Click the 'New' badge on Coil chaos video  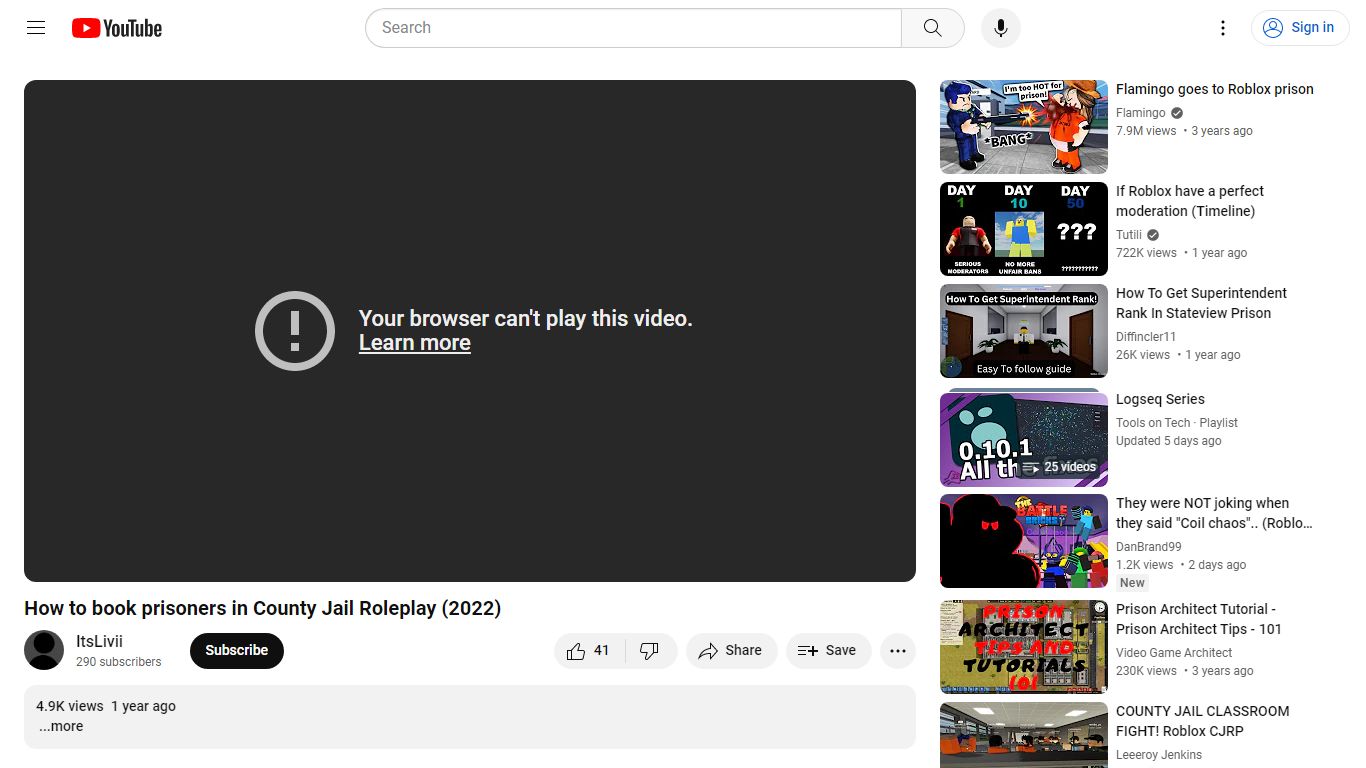pos(1132,583)
